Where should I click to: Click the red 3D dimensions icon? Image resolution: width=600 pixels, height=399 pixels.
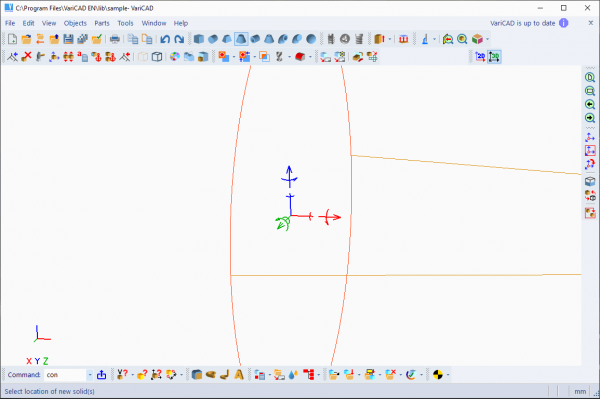403,39
